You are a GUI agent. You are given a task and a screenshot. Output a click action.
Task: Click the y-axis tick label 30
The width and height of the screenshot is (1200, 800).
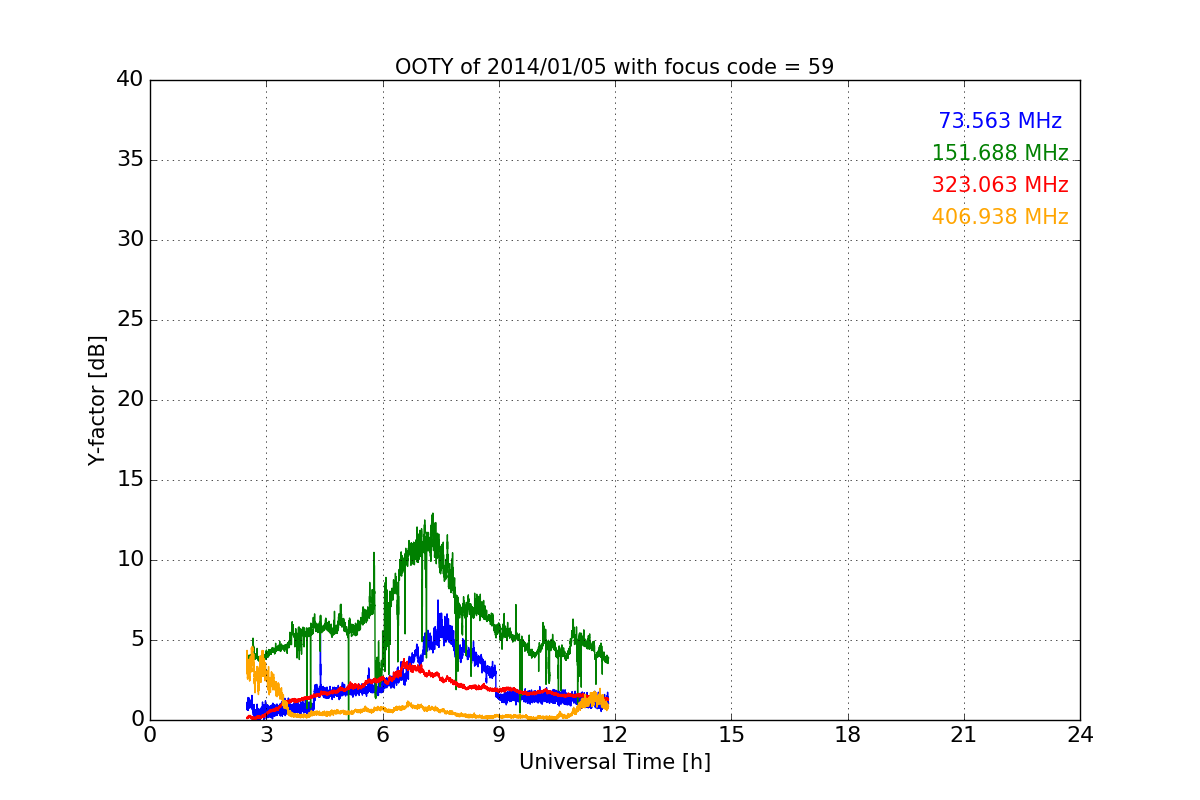tap(130, 240)
